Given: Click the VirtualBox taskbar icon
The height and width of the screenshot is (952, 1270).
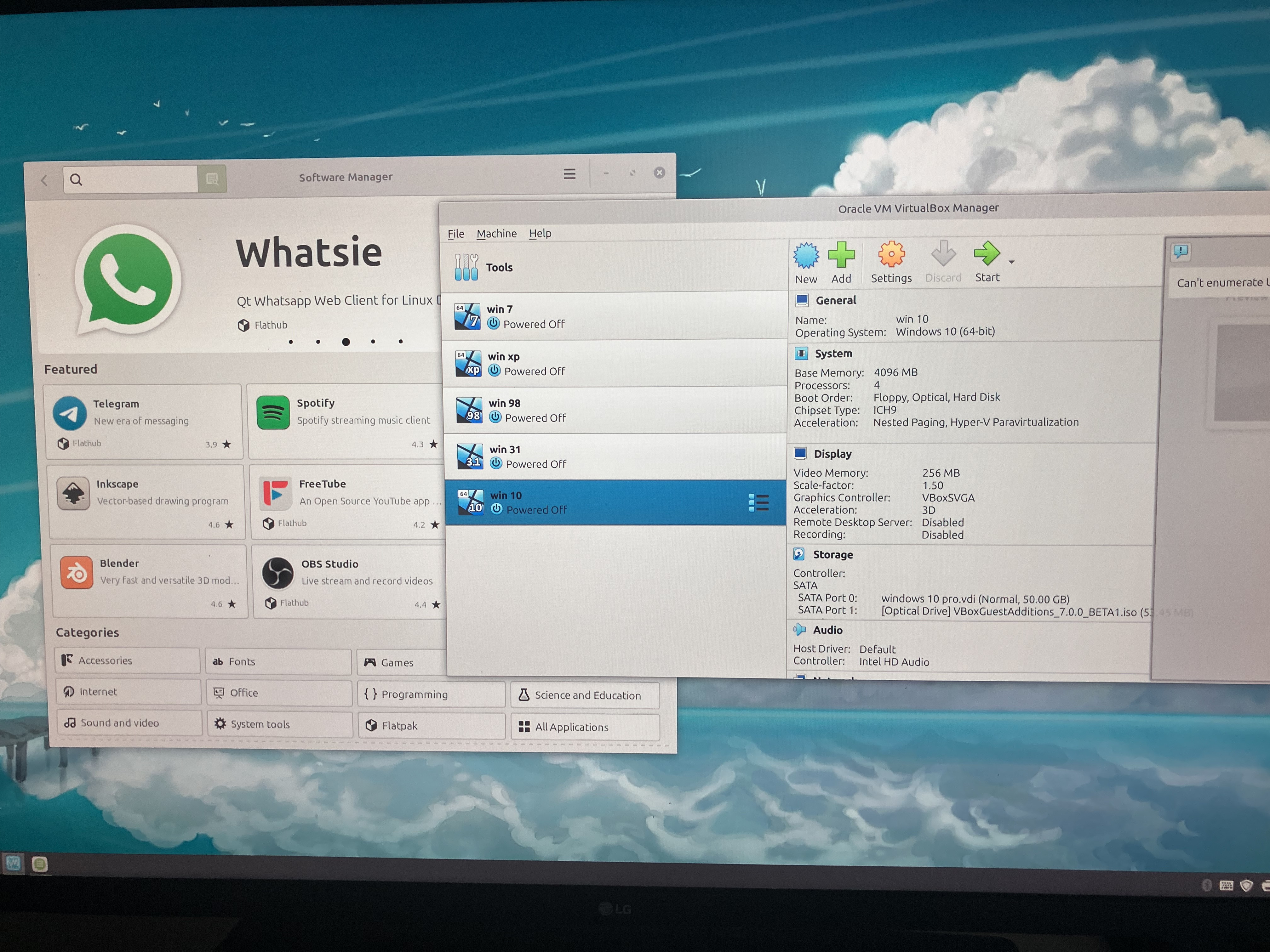Looking at the screenshot, I should click(14, 863).
